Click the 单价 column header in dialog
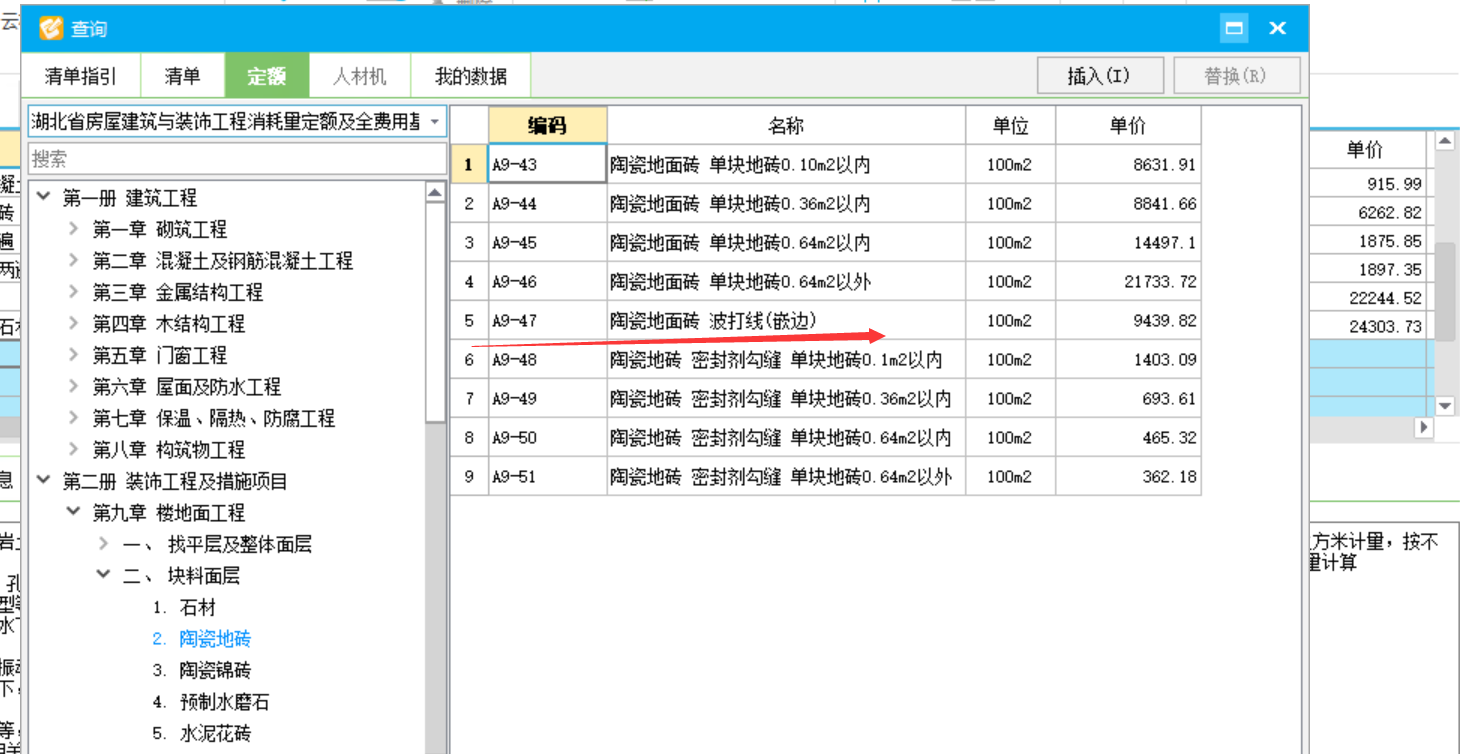Viewport: 1460px width, 754px height. 1128,125
